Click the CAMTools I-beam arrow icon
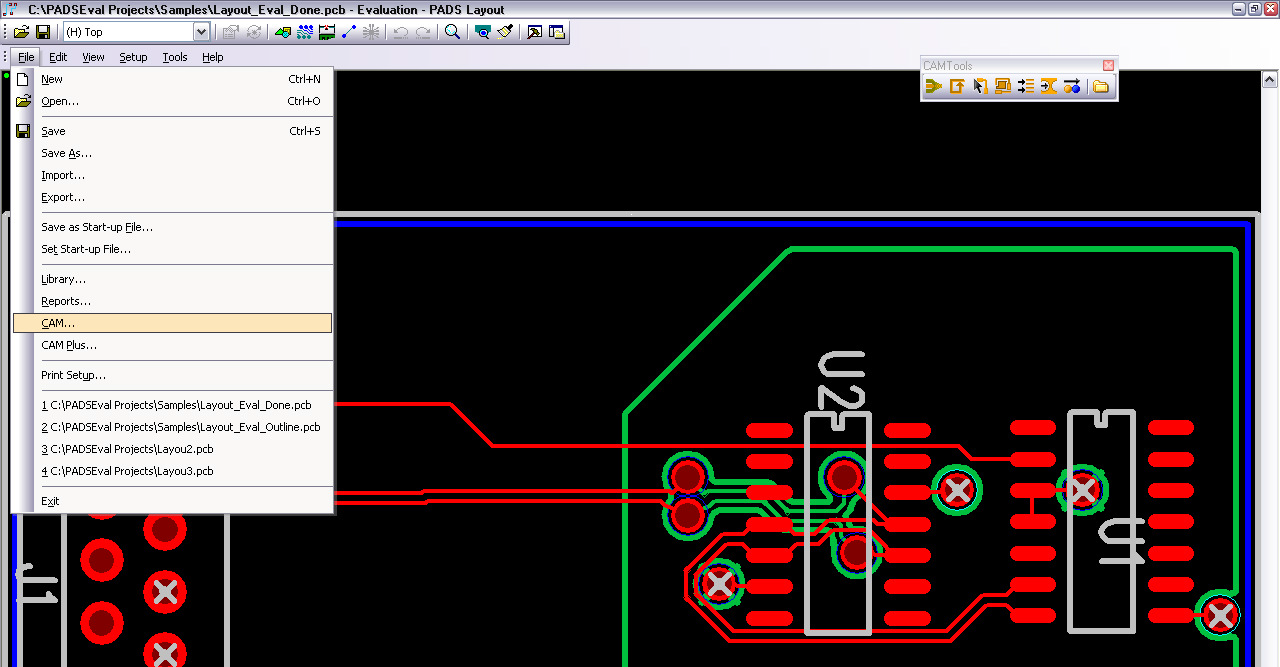This screenshot has height=667, width=1280. pos(1049,87)
